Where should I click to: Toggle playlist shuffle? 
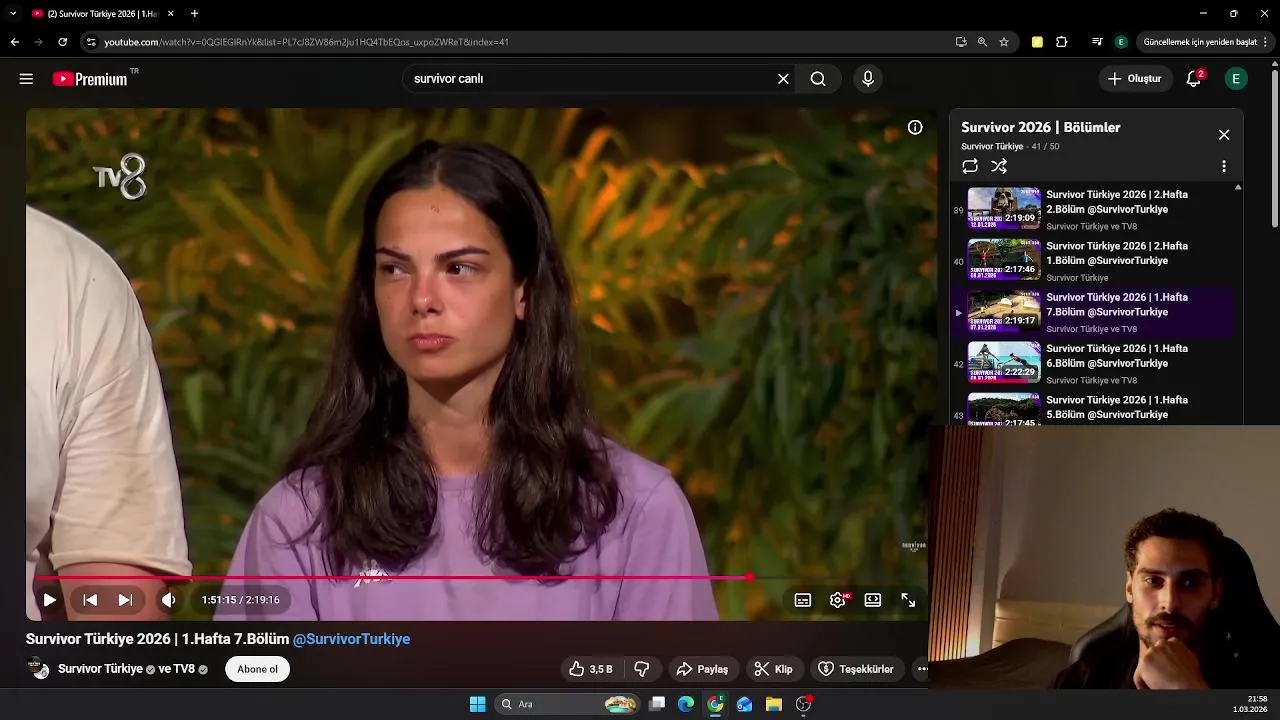999,166
